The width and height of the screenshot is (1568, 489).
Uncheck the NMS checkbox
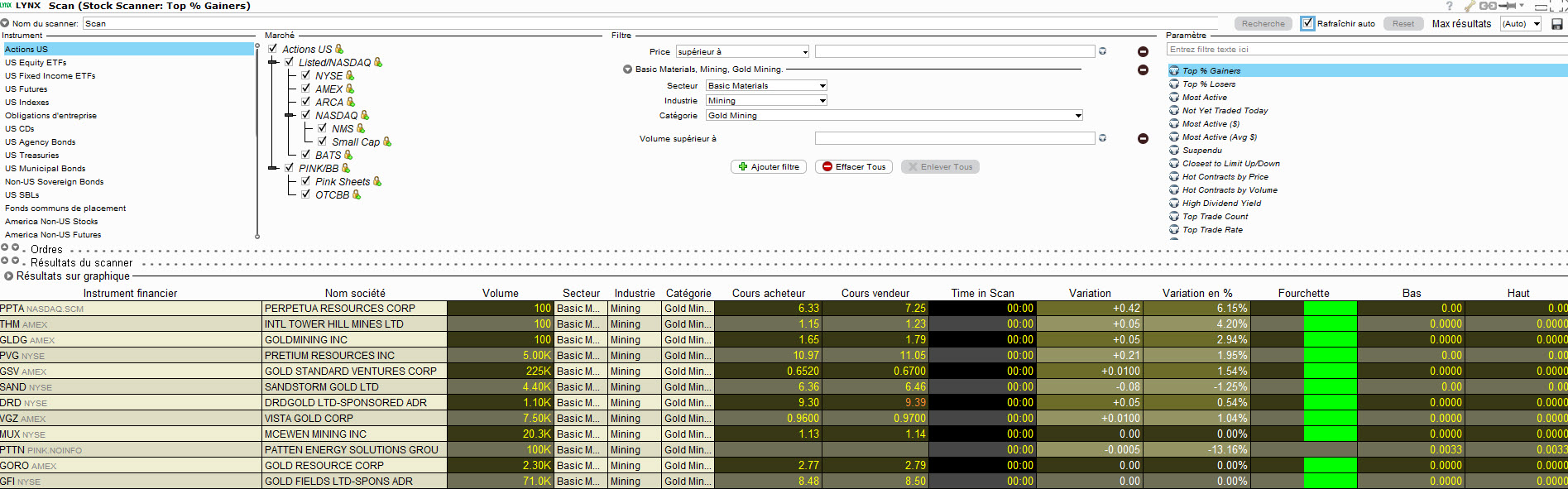pos(323,128)
